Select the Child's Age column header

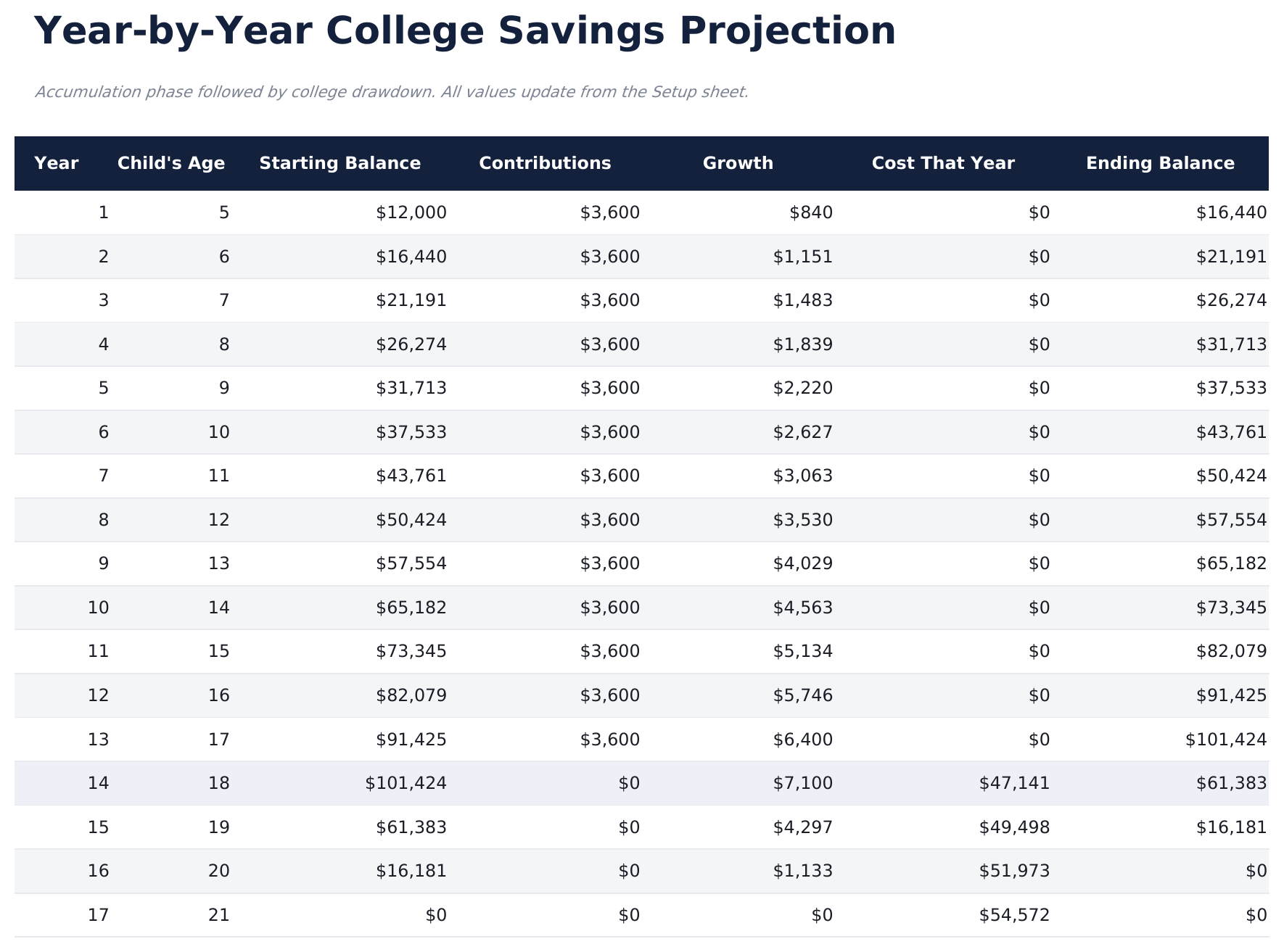click(171, 163)
